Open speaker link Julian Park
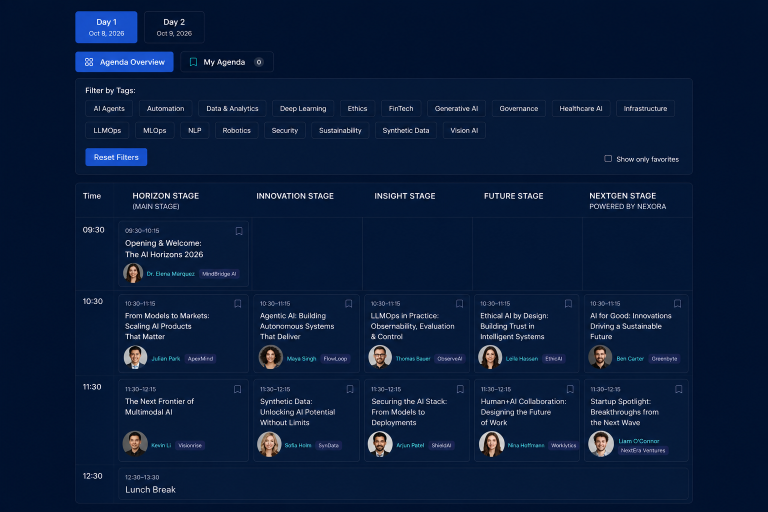Screen dimensions: 768x512 166,359
